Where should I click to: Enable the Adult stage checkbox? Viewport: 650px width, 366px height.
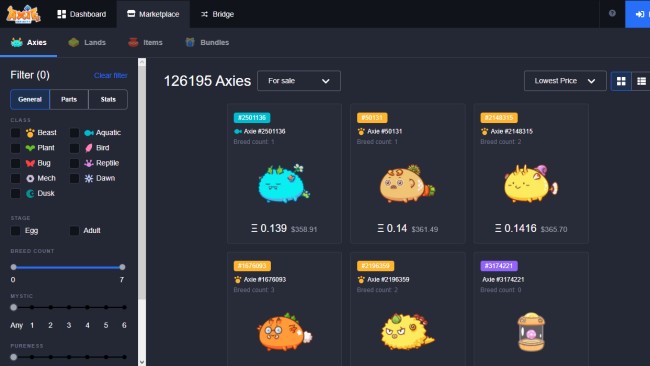(74, 230)
